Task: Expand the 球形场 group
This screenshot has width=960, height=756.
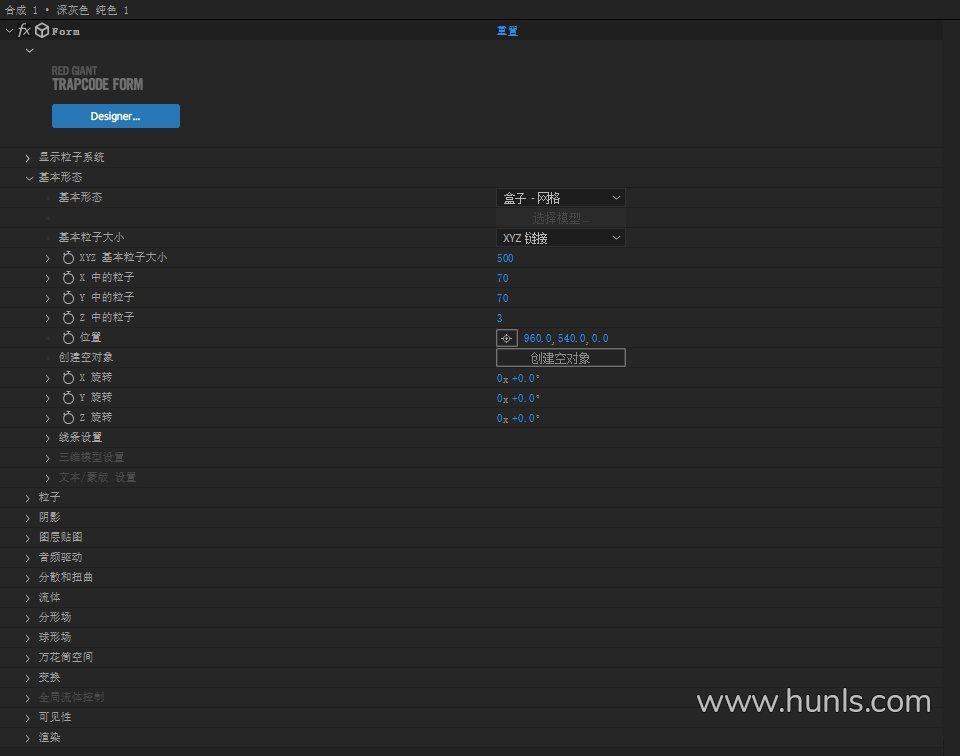Action: (28, 638)
